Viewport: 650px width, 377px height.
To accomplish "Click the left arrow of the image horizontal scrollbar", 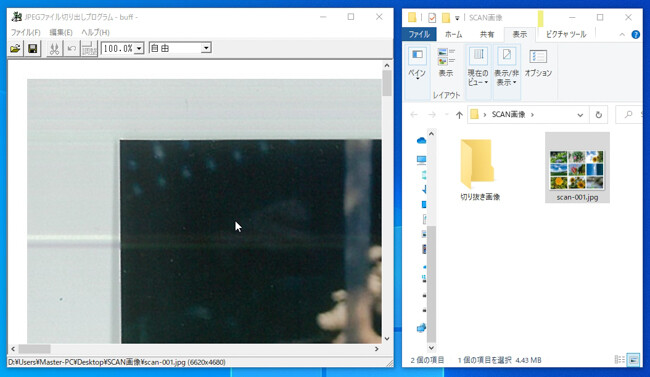I will 13,349.
